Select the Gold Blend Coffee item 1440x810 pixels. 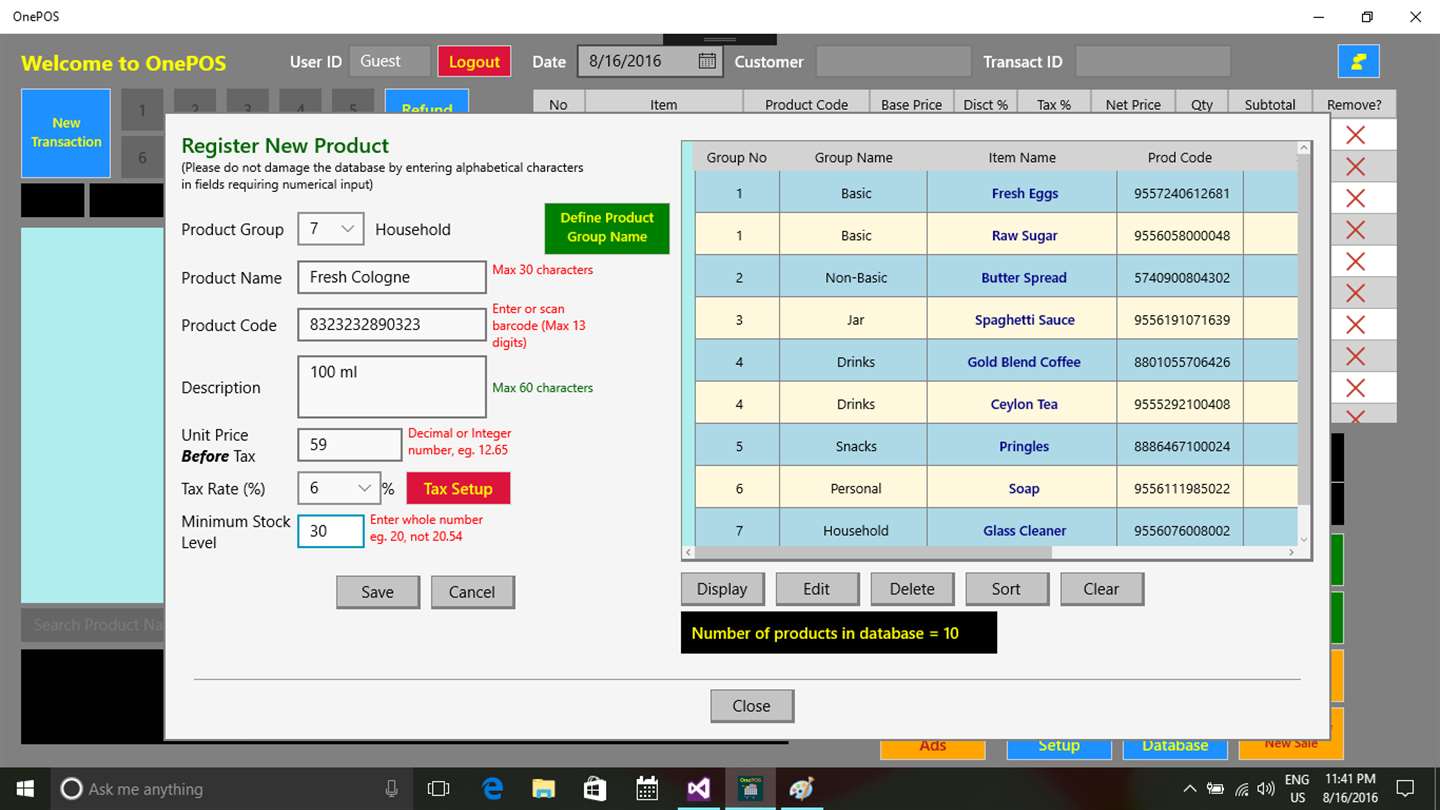(1024, 362)
